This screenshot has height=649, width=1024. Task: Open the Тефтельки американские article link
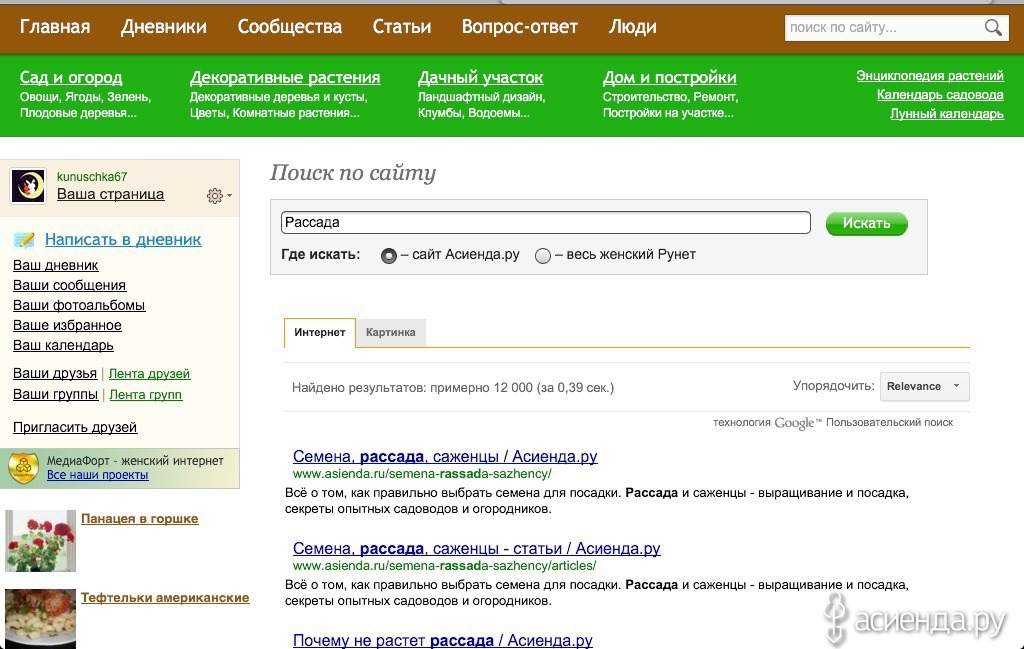tap(165, 597)
